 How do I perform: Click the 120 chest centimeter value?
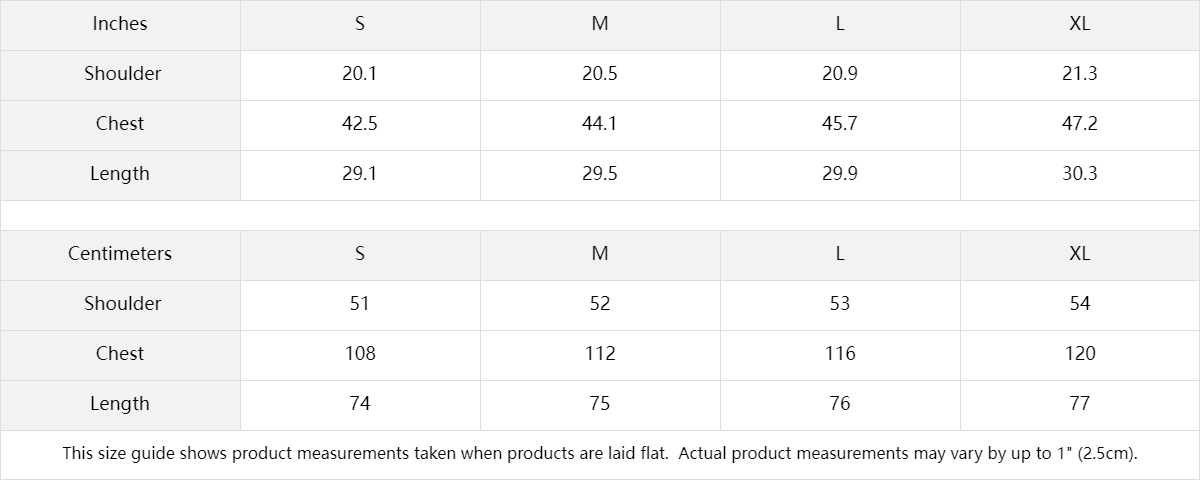point(1080,354)
